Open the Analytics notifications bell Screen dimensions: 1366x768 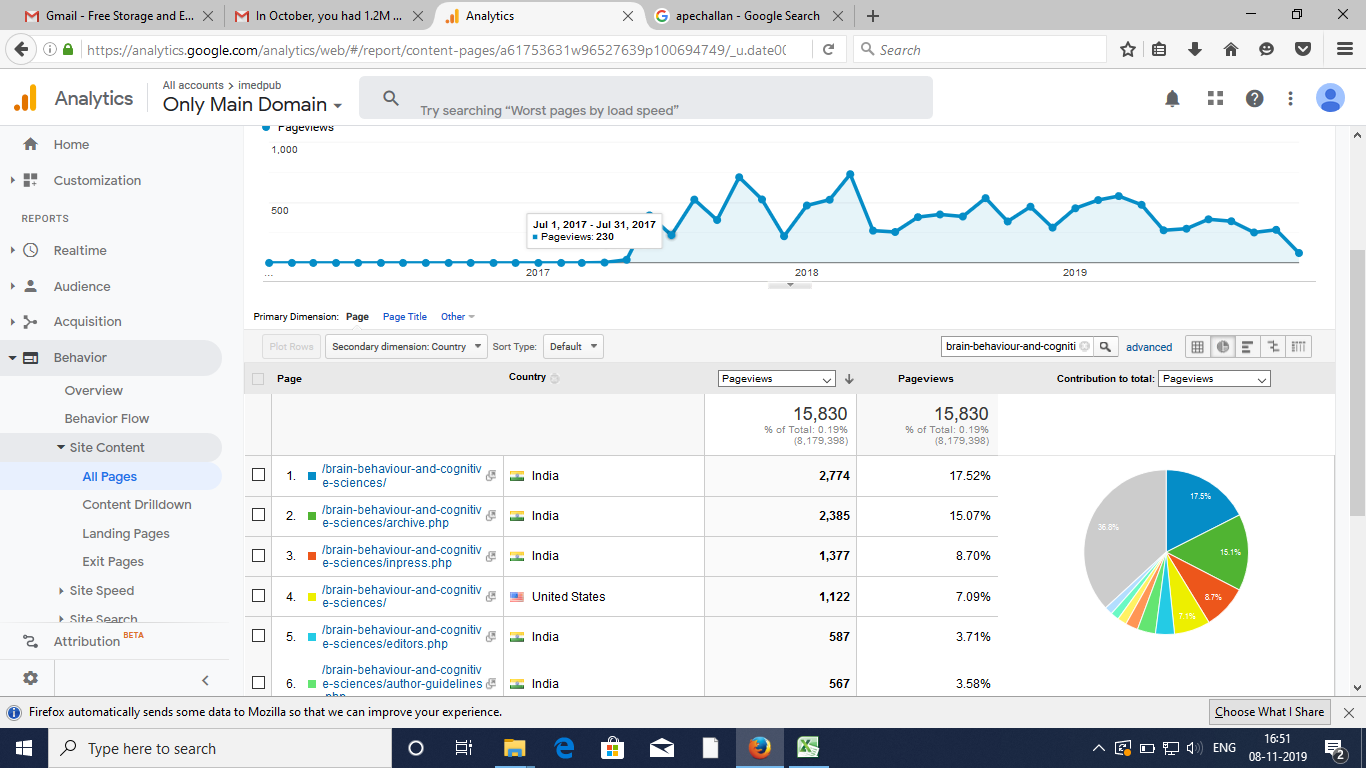(1172, 98)
